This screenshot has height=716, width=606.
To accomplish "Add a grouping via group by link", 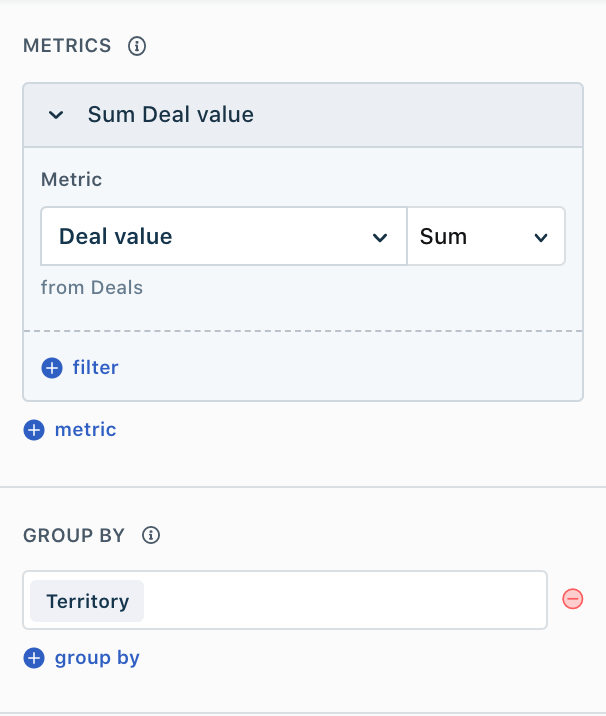I will coord(97,658).
